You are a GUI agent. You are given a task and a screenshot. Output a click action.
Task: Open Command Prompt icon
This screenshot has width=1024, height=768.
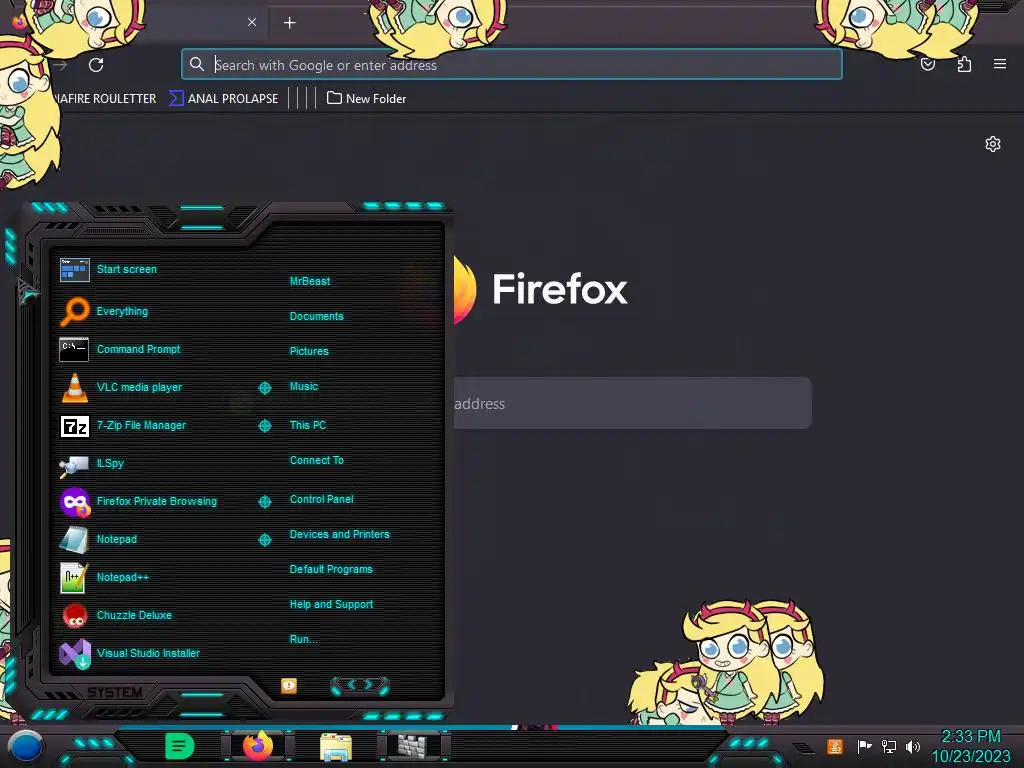click(74, 349)
